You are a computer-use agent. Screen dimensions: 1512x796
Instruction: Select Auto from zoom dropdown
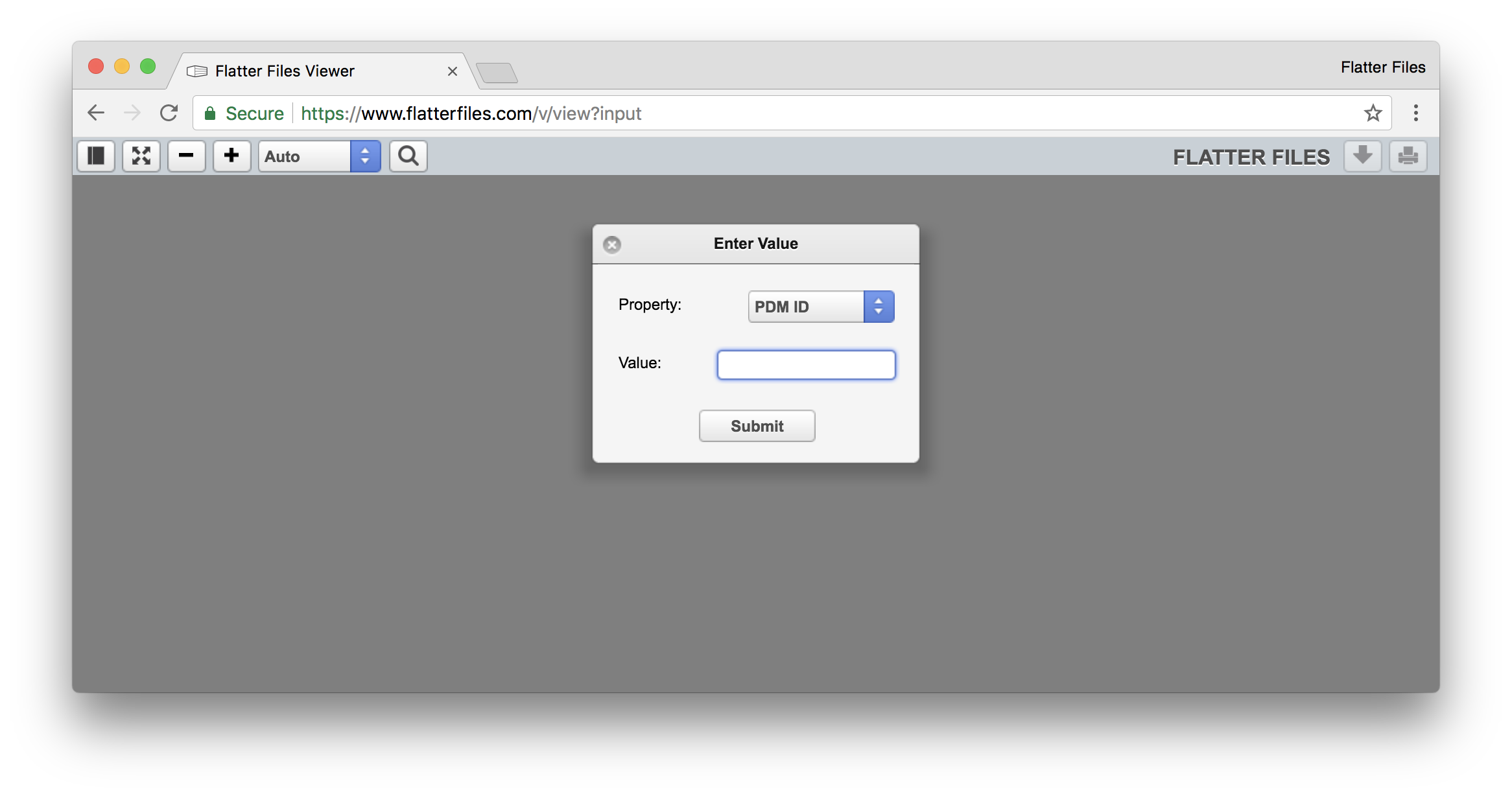tap(315, 156)
